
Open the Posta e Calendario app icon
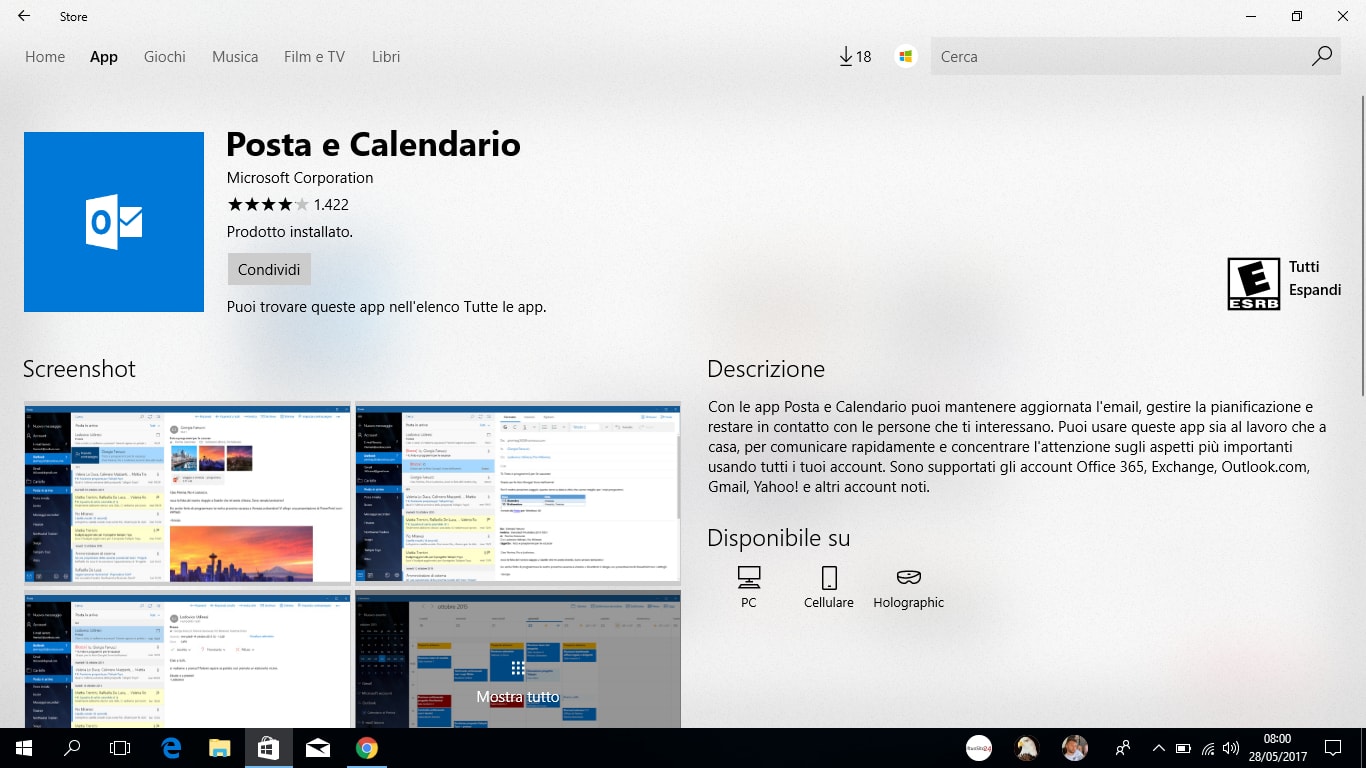(113, 221)
